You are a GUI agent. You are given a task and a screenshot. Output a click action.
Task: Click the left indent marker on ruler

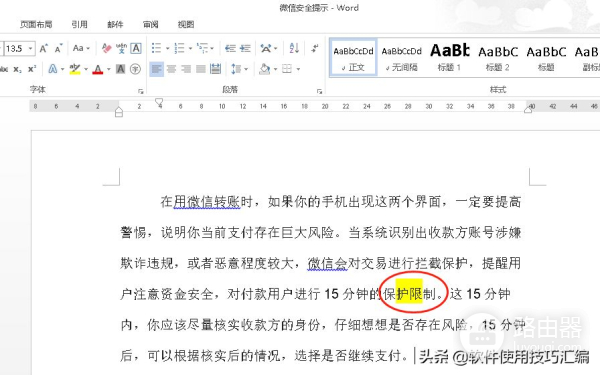click(x=119, y=112)
